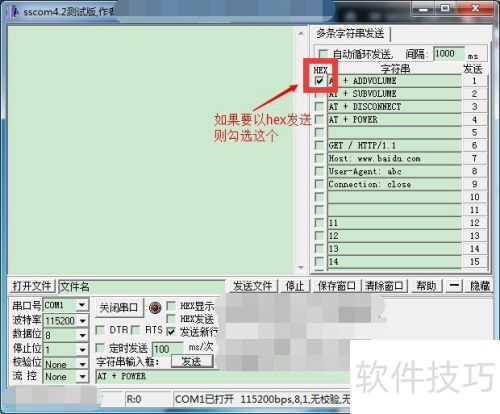Click the 清除窗口 button
The width and height of the screenshot is (500, 414).
[x=384, y=286]
